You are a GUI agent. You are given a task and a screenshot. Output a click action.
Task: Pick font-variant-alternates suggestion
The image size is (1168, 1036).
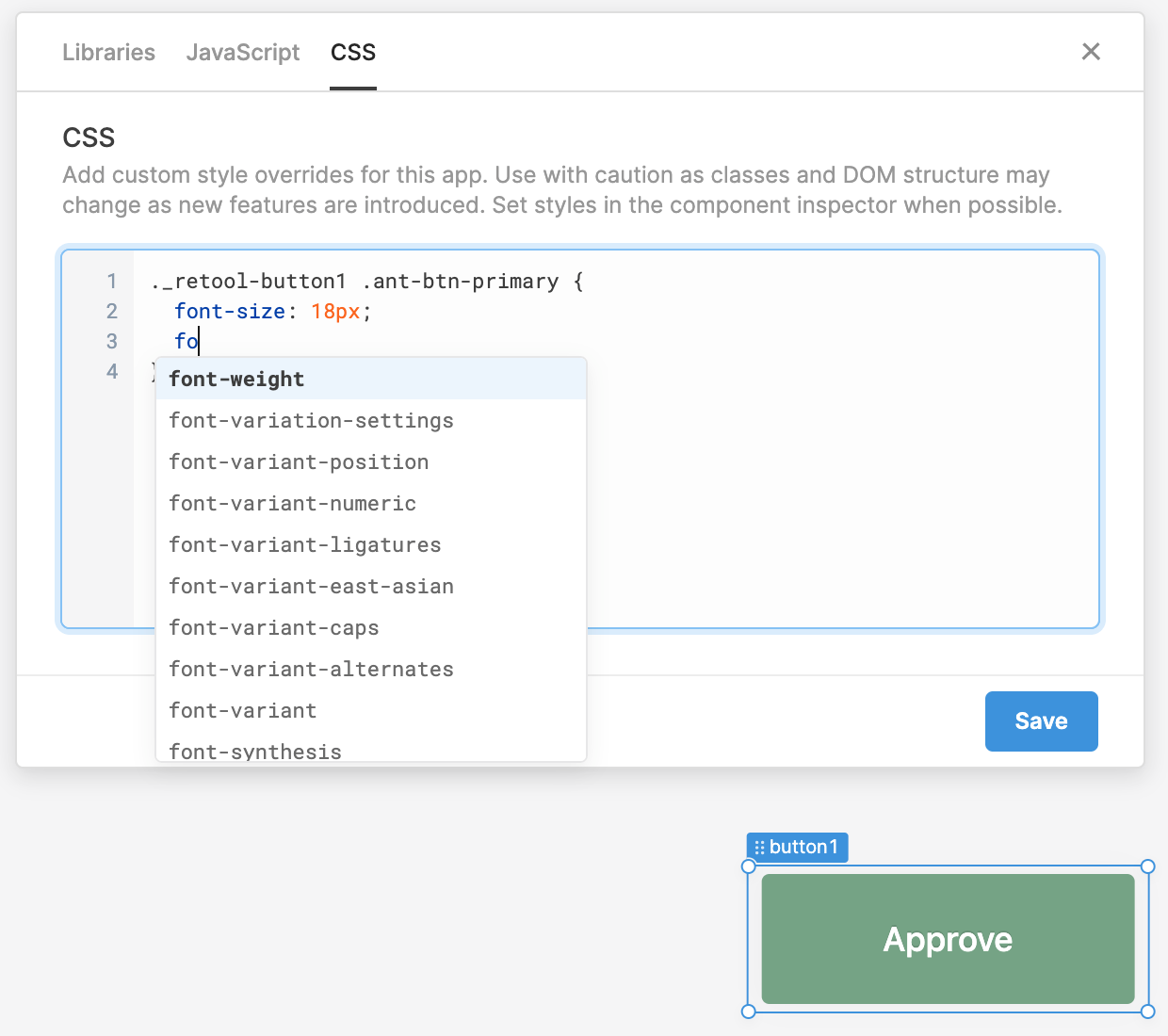371,669
